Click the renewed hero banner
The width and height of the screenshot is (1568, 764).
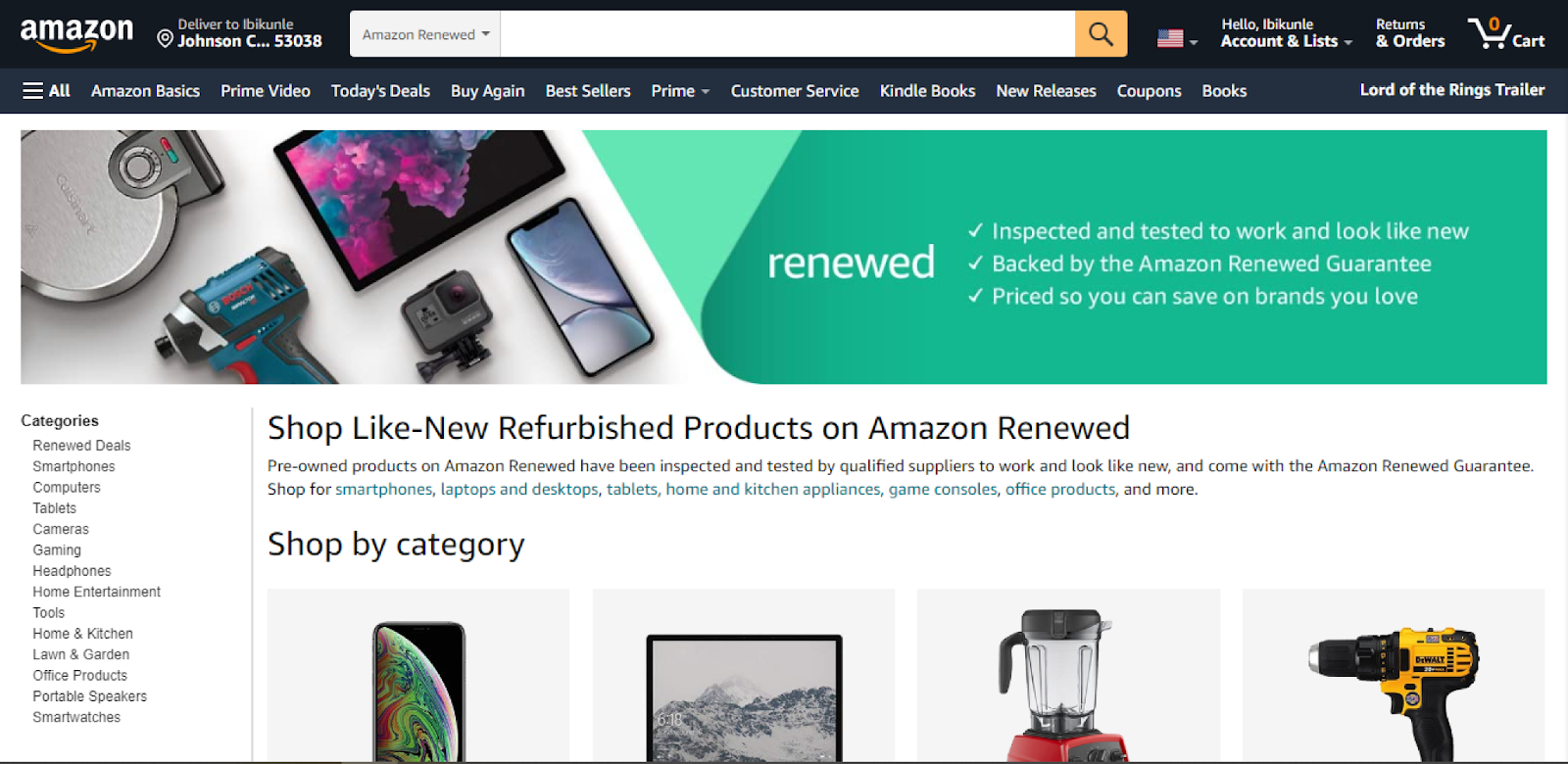tap(784, 257)
